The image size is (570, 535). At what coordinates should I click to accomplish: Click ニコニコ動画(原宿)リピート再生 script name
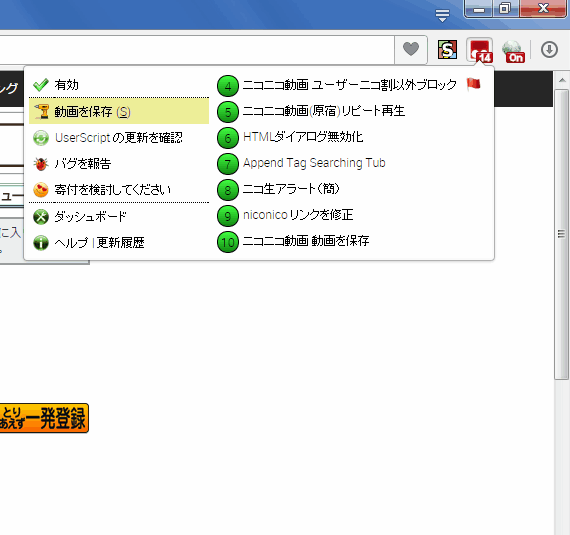[324, 111]
